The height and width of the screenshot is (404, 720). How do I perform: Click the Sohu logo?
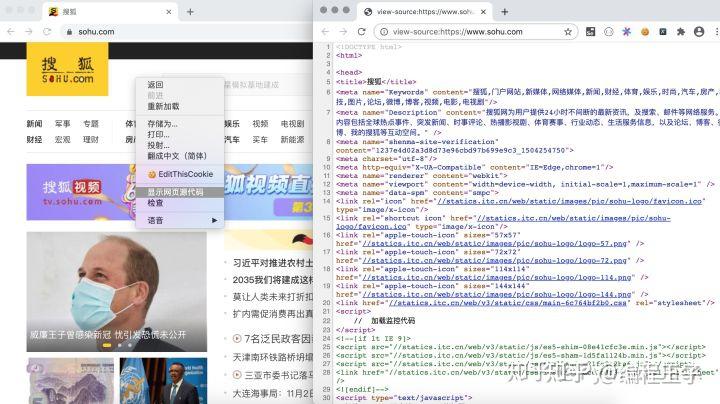[68, 69]
